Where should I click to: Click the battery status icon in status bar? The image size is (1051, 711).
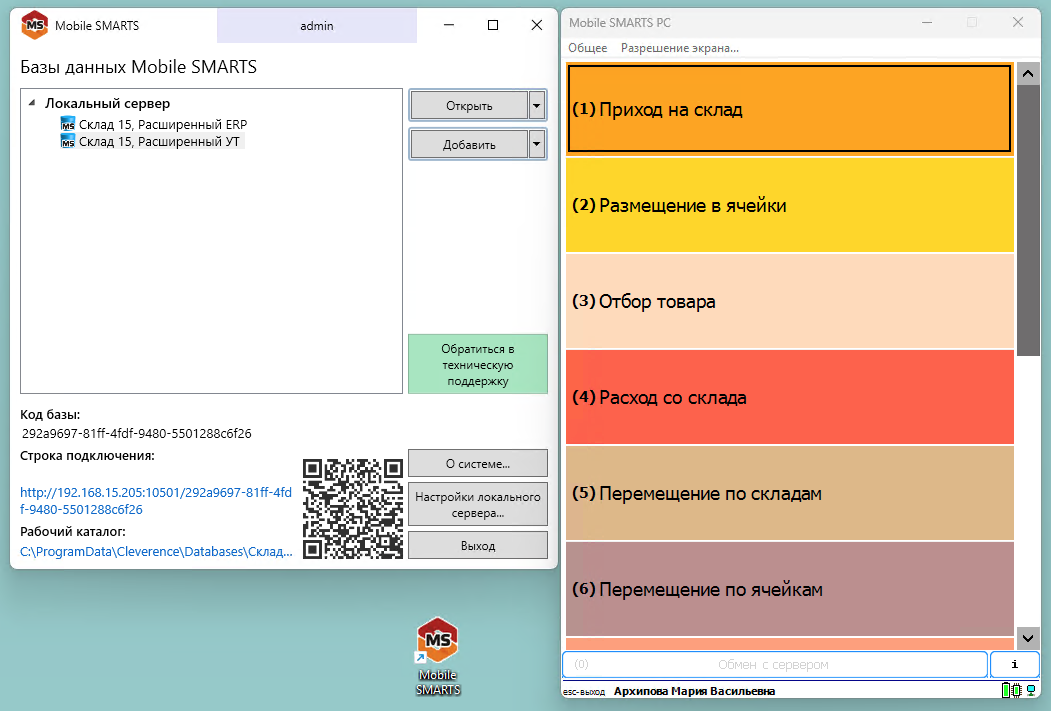pos(1006,691)
